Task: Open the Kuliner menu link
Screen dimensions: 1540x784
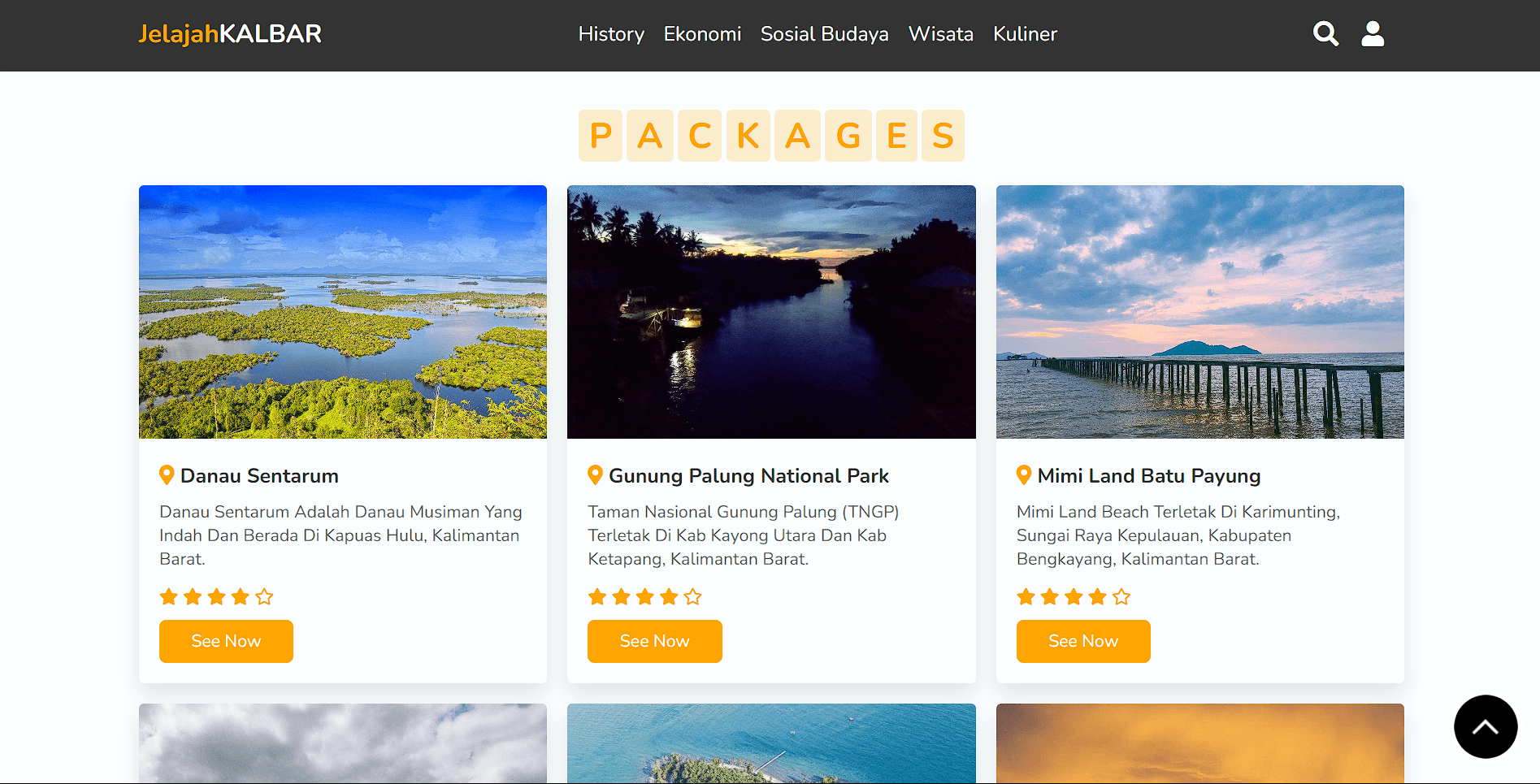Action: (1025, 34)
